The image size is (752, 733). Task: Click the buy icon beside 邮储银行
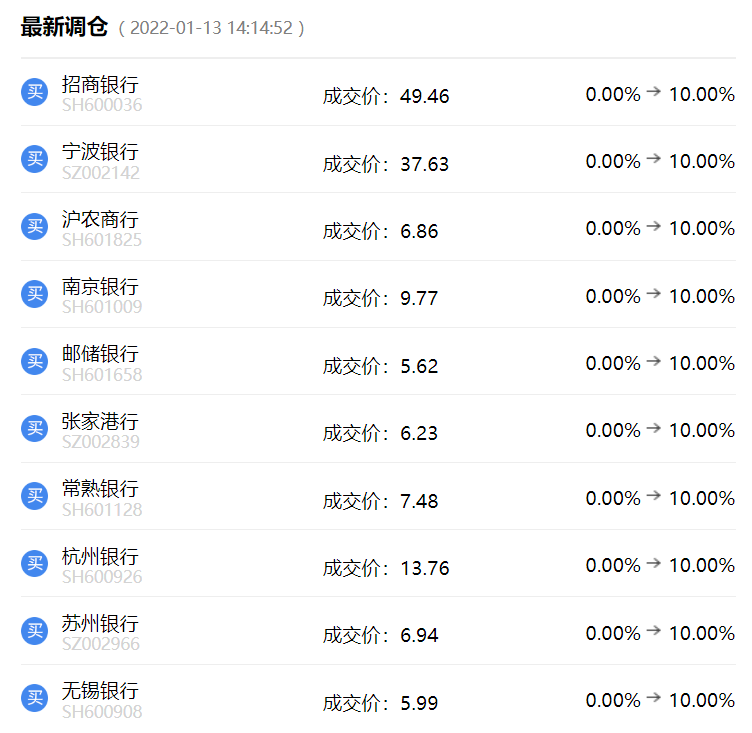pos(35,361)
